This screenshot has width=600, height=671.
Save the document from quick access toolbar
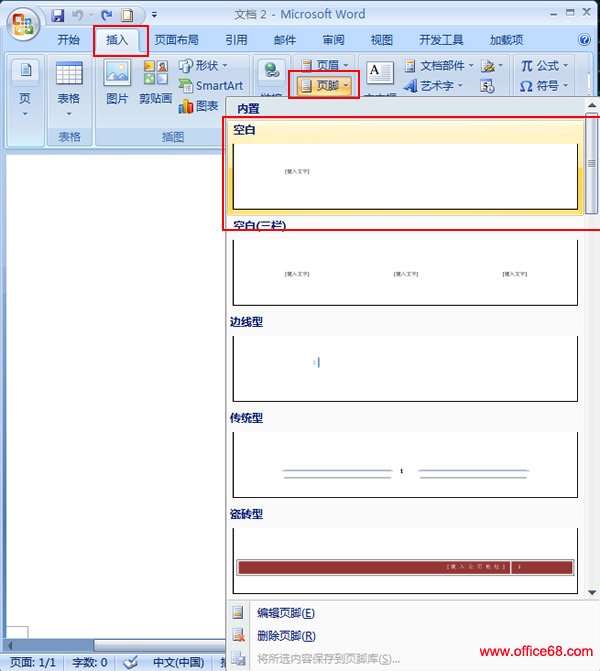(57, 15)
